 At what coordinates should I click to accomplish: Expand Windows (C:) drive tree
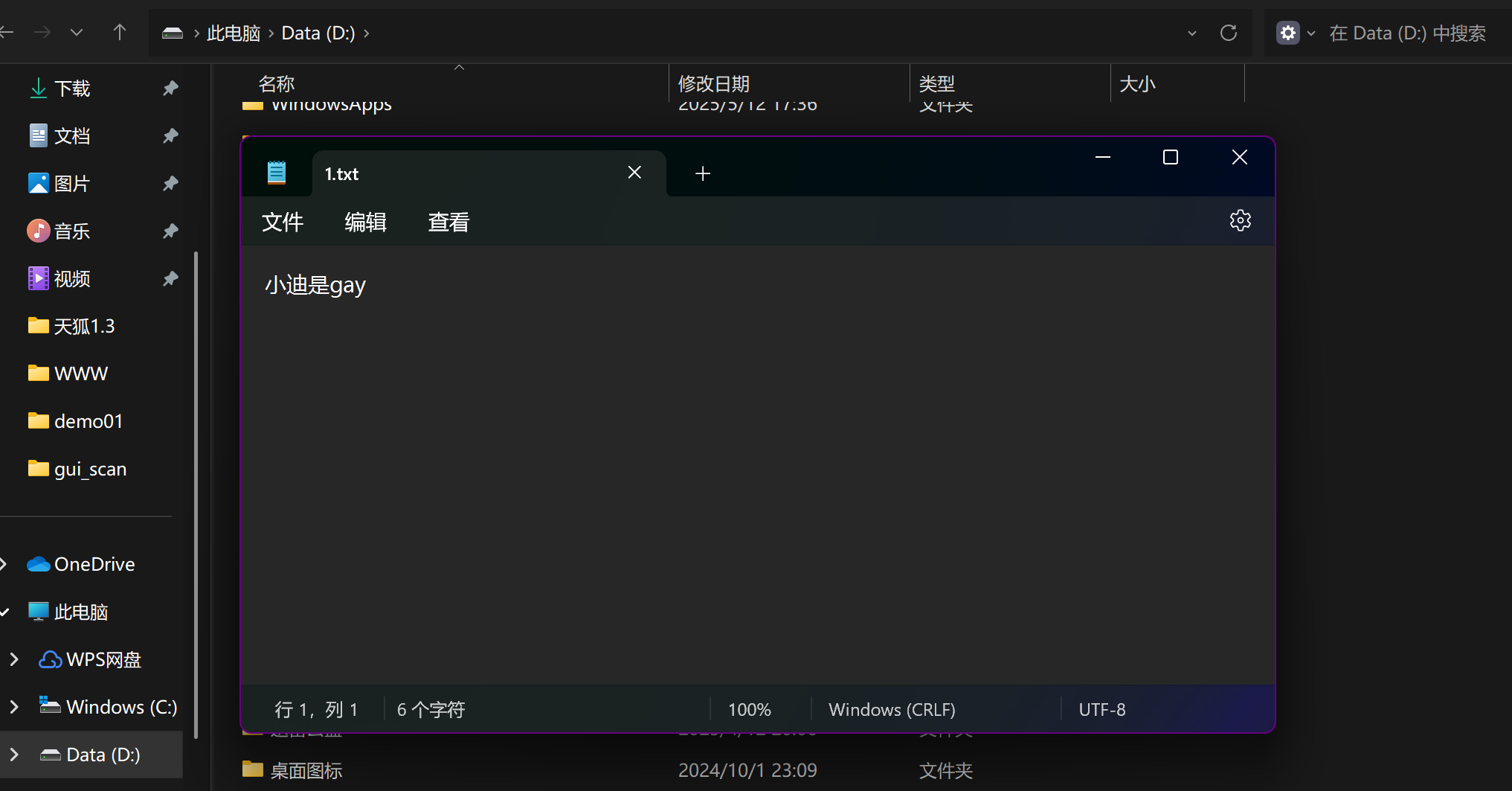click(x=14, y=707)
